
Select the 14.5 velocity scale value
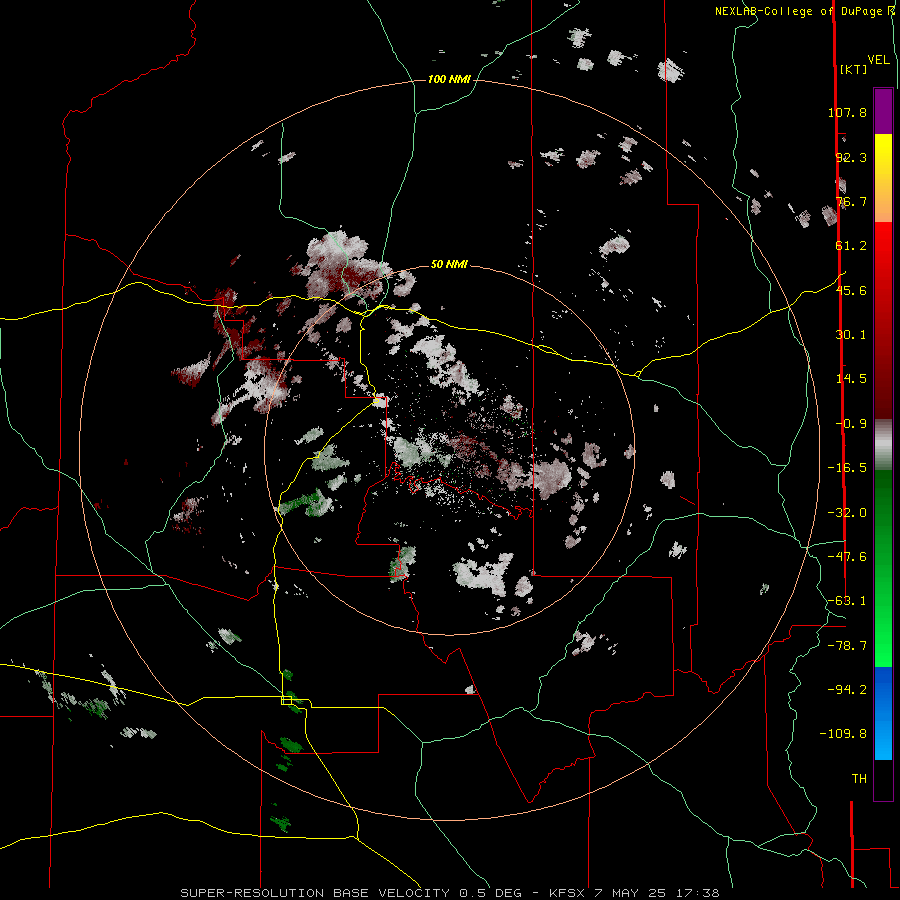coord(851,379)
